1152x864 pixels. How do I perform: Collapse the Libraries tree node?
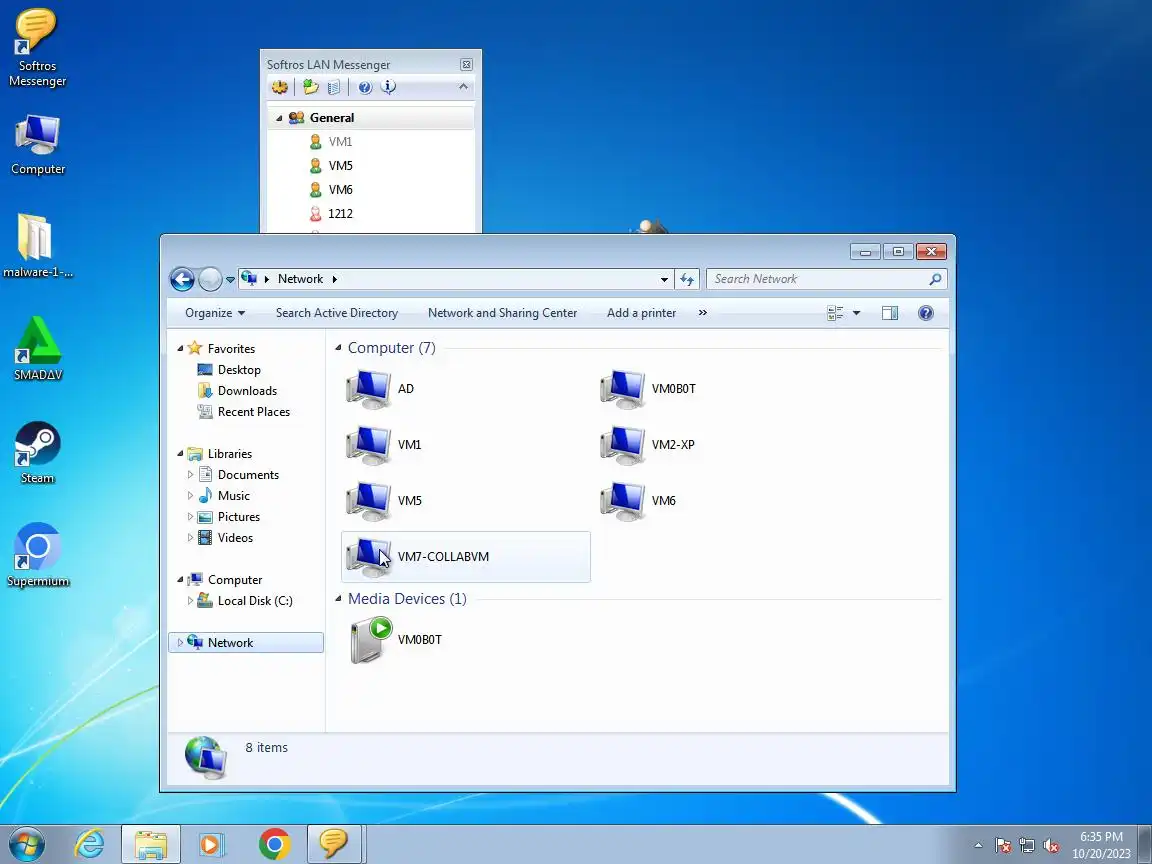[180, 453]
